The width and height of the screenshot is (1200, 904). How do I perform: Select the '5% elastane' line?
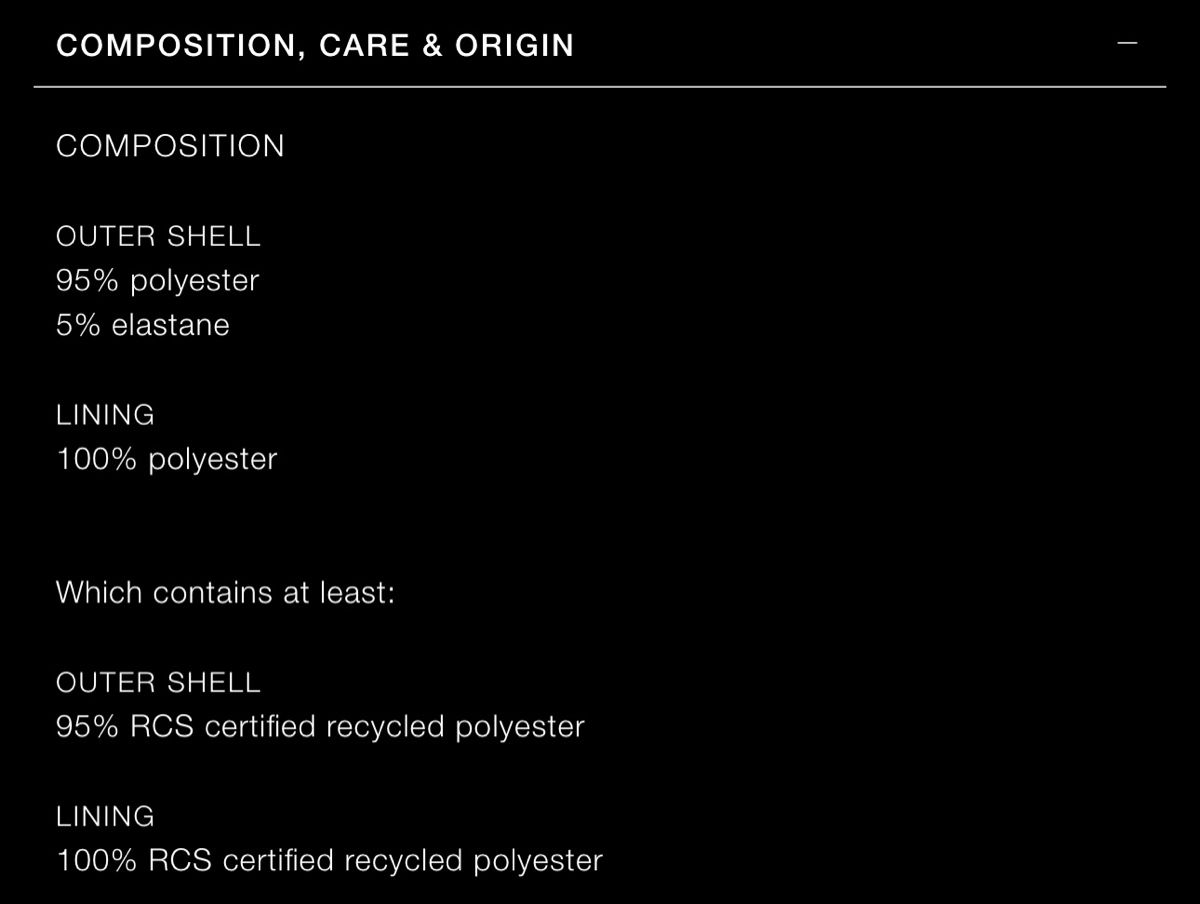[x=143, y=325]
